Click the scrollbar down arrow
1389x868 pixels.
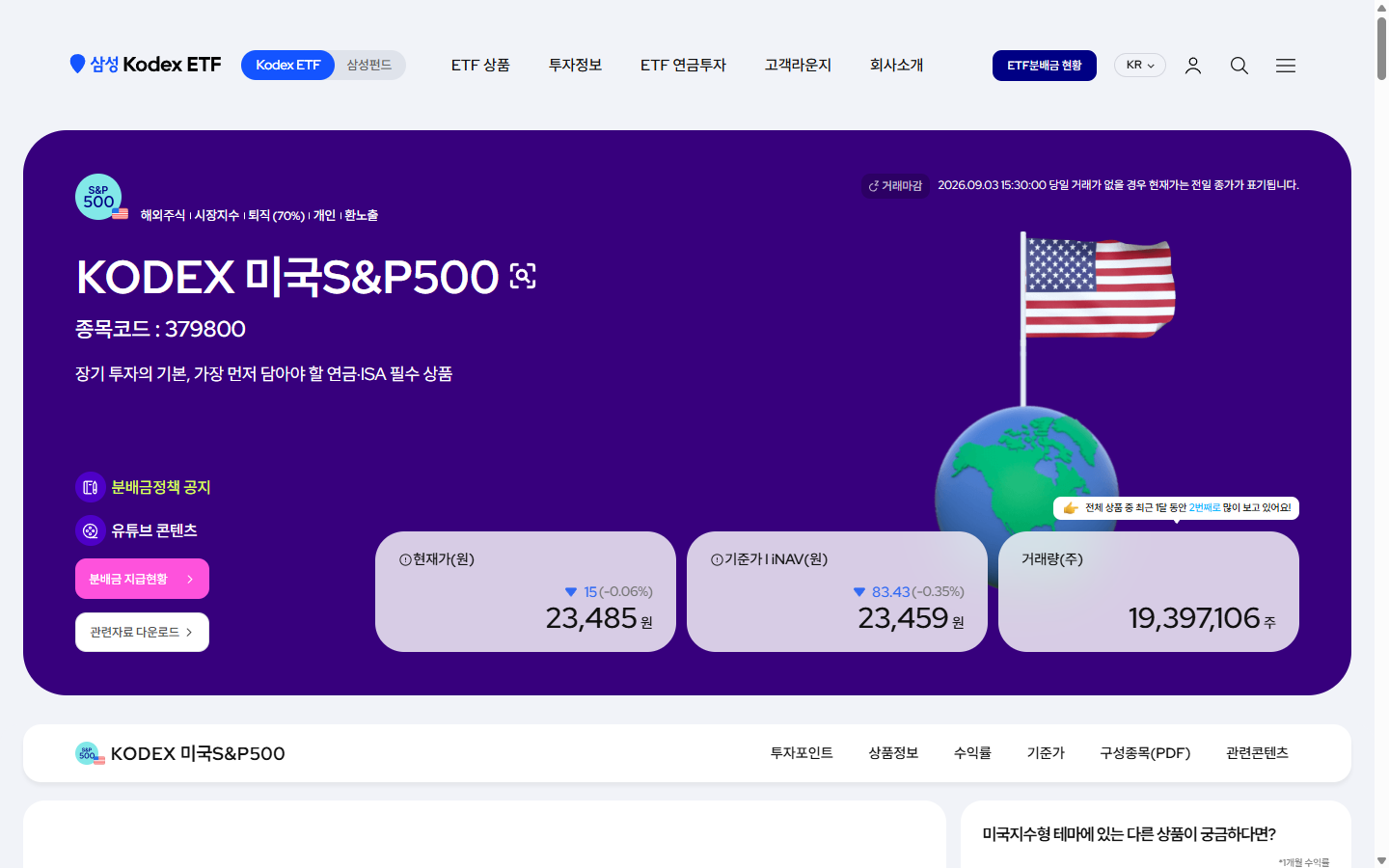point(1381,860)
